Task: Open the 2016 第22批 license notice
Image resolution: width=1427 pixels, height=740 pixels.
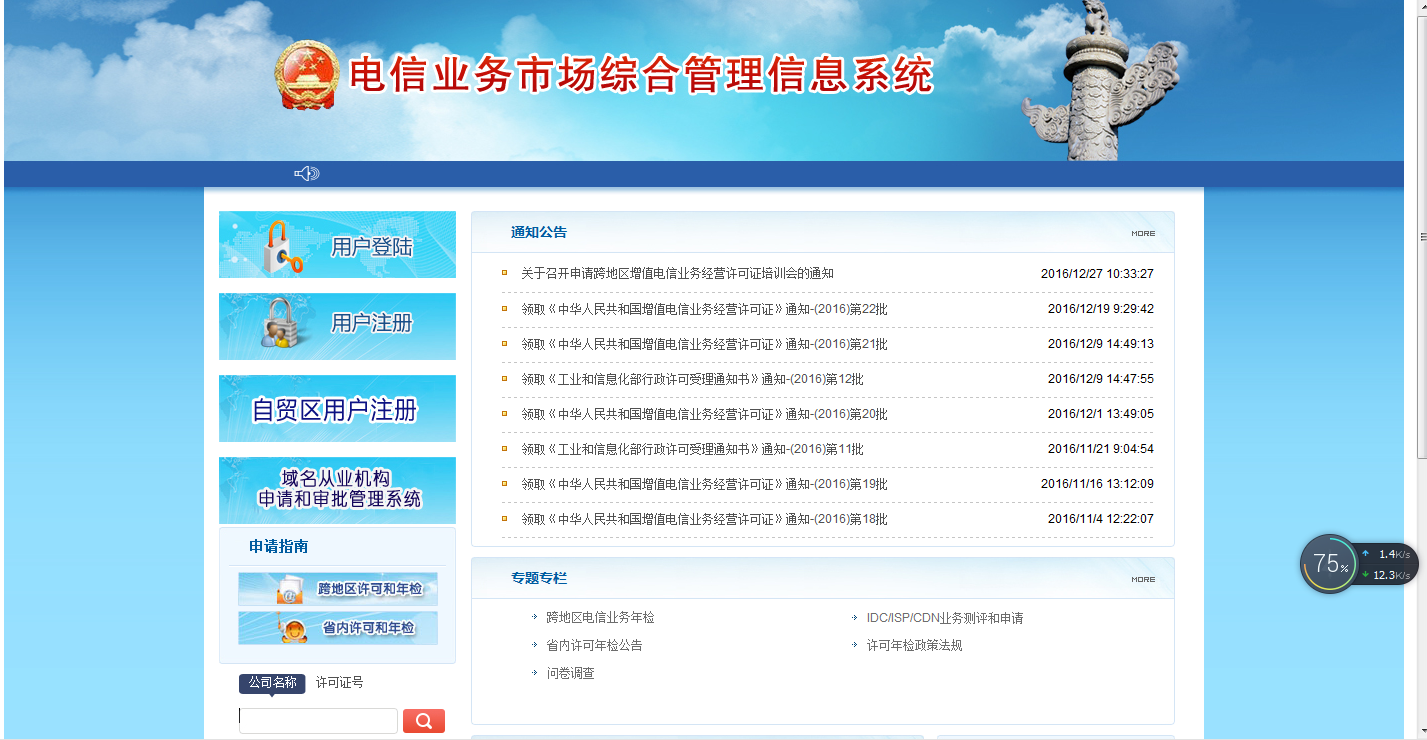Action: [x=703, y=309]
